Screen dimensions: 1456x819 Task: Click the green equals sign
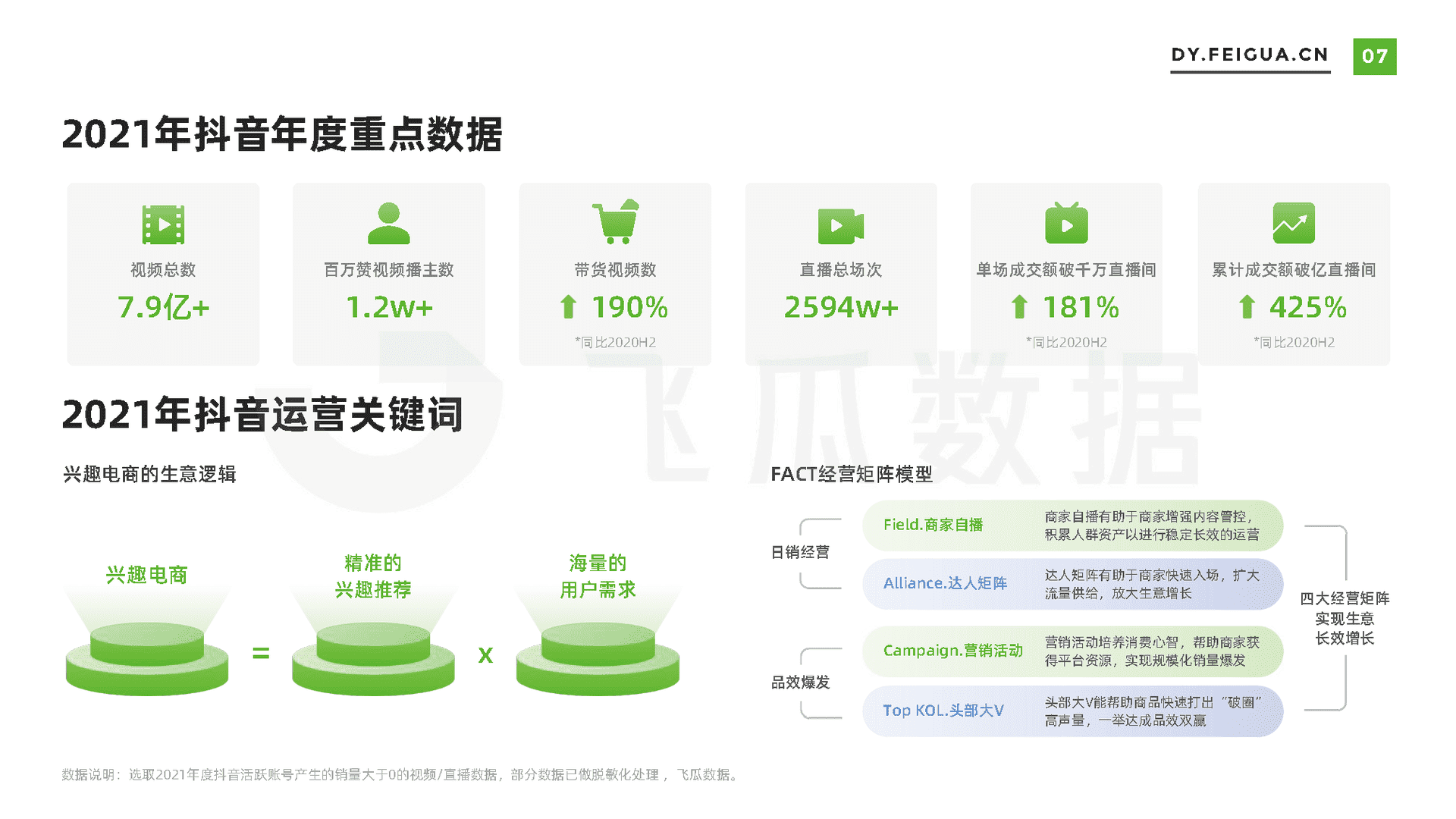click(261, 653)
